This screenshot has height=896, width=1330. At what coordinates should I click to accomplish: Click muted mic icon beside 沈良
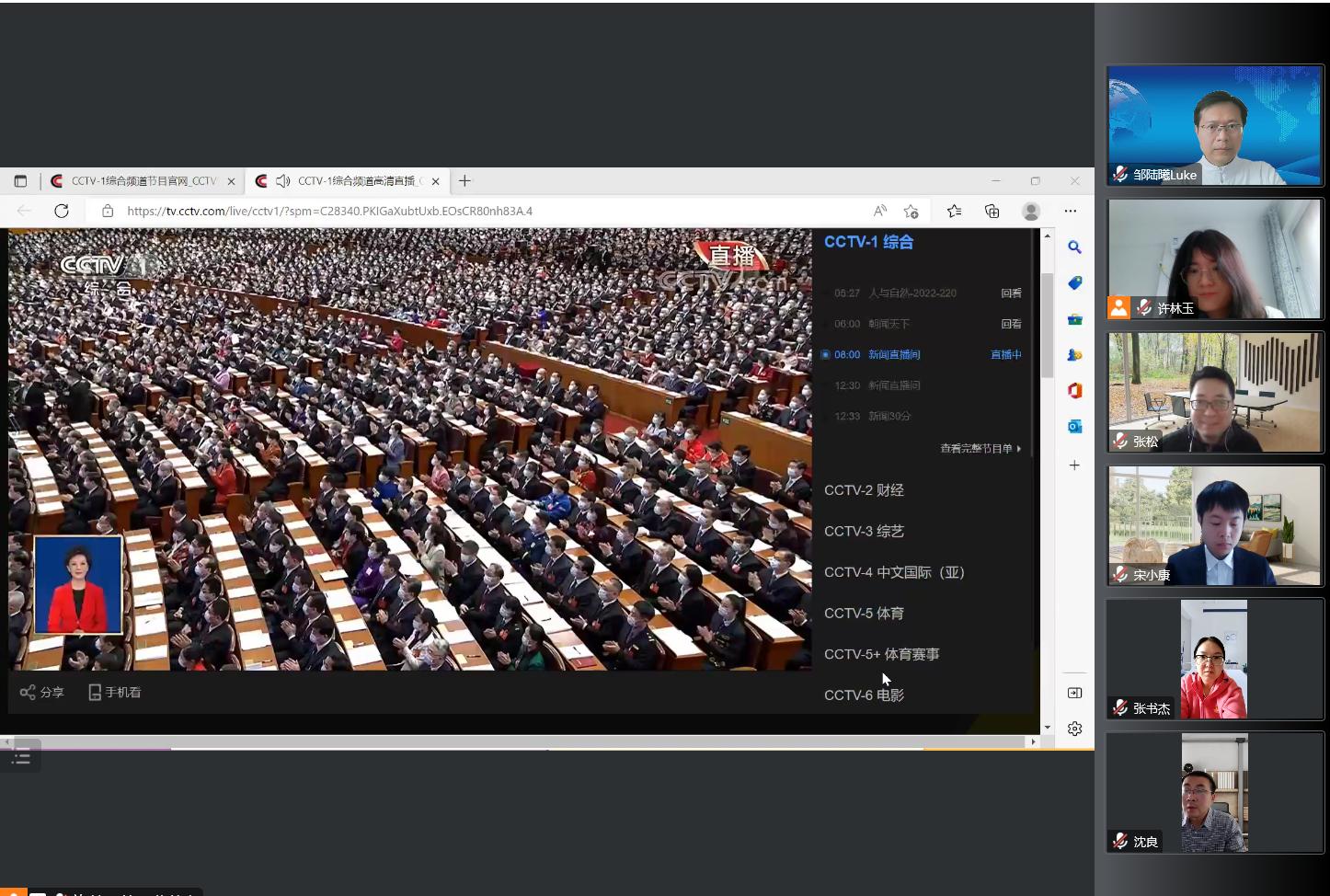[x=1120, y=841]
